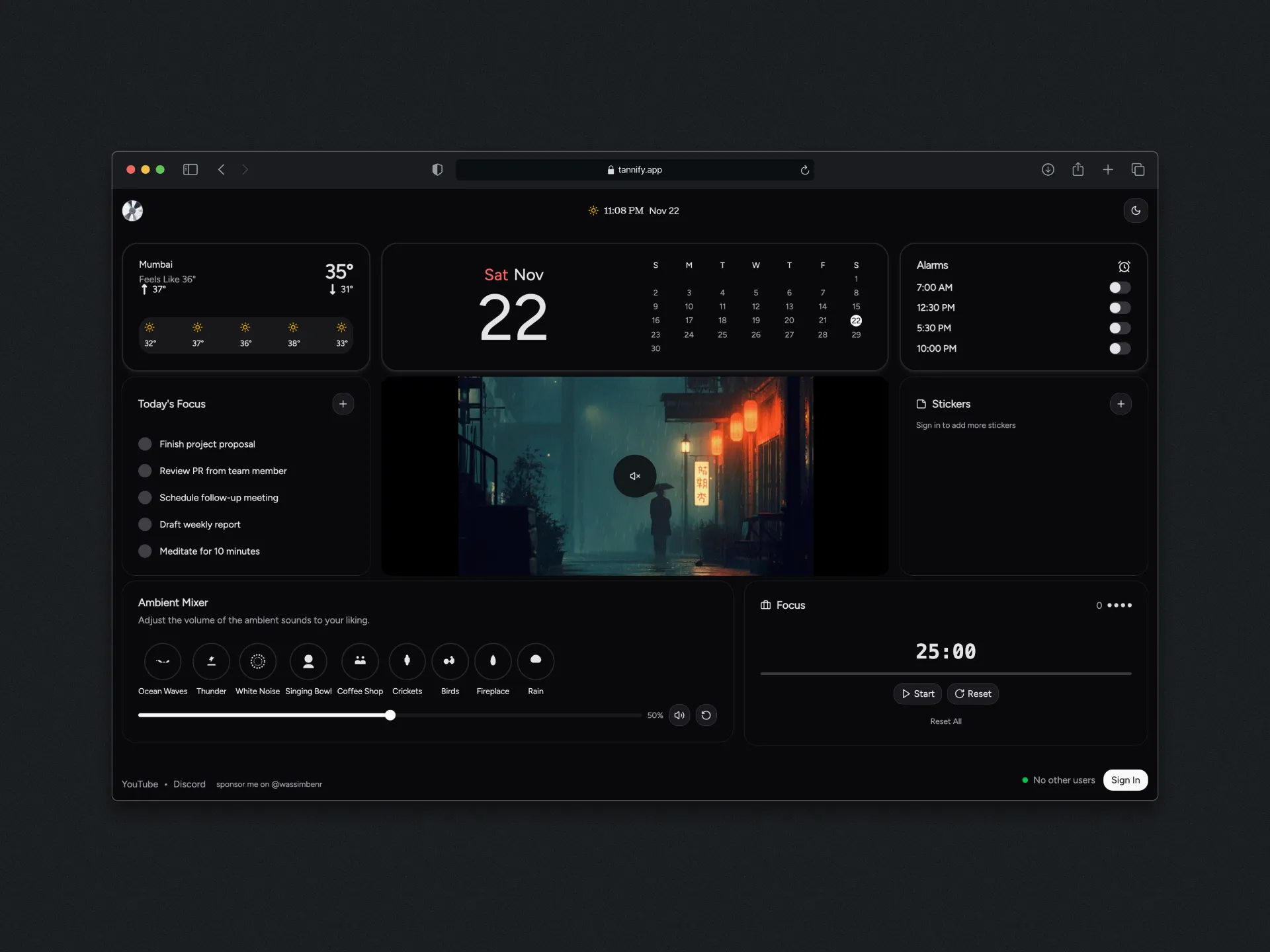Reset ambient mixer using the circular arrow icon

[x=706, y=715]
